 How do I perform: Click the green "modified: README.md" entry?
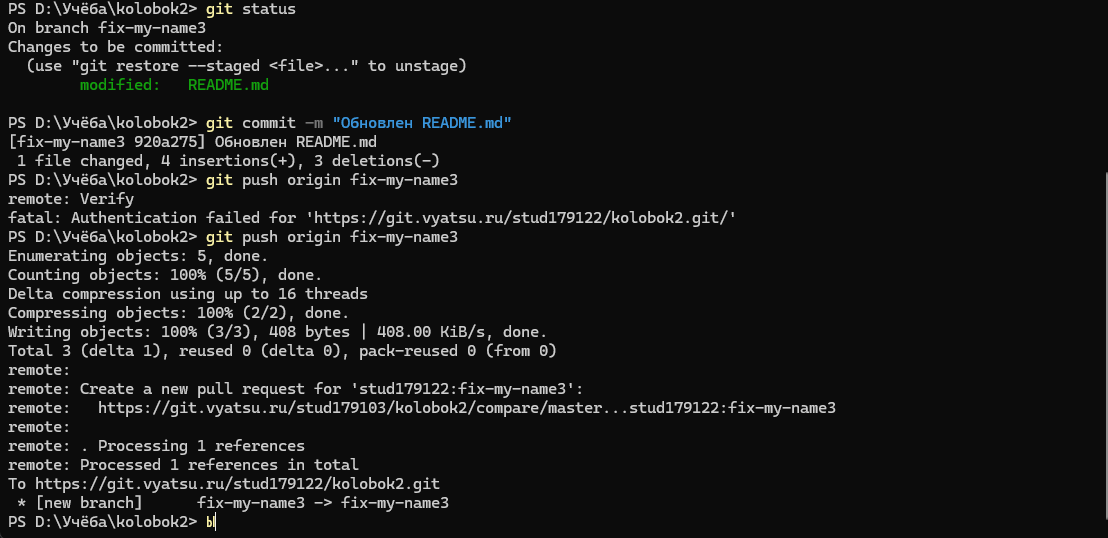(174, 86)
